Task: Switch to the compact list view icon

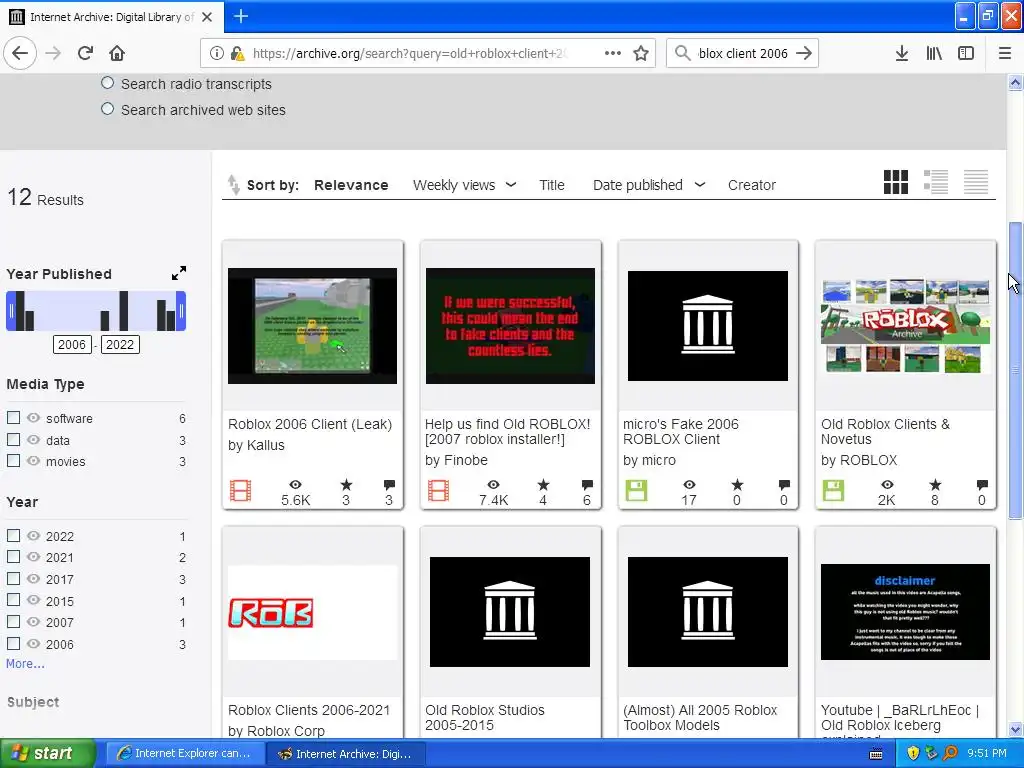Action: pyautogui.click(x=976, y=182)
